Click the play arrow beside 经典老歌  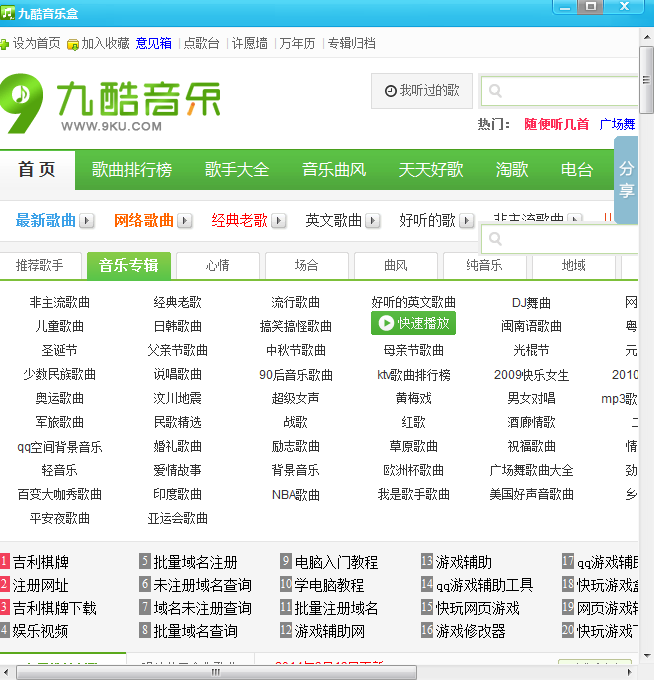tap(279, 221)
